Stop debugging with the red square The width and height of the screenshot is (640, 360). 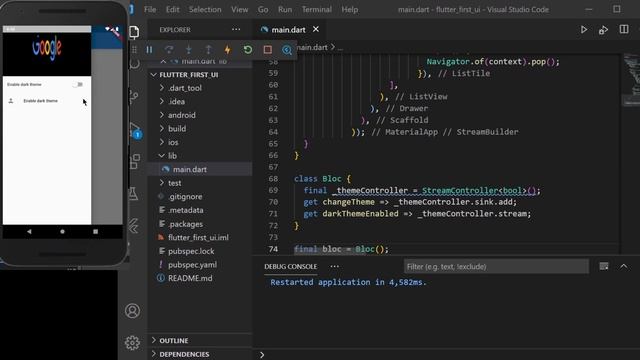point(268,50)
